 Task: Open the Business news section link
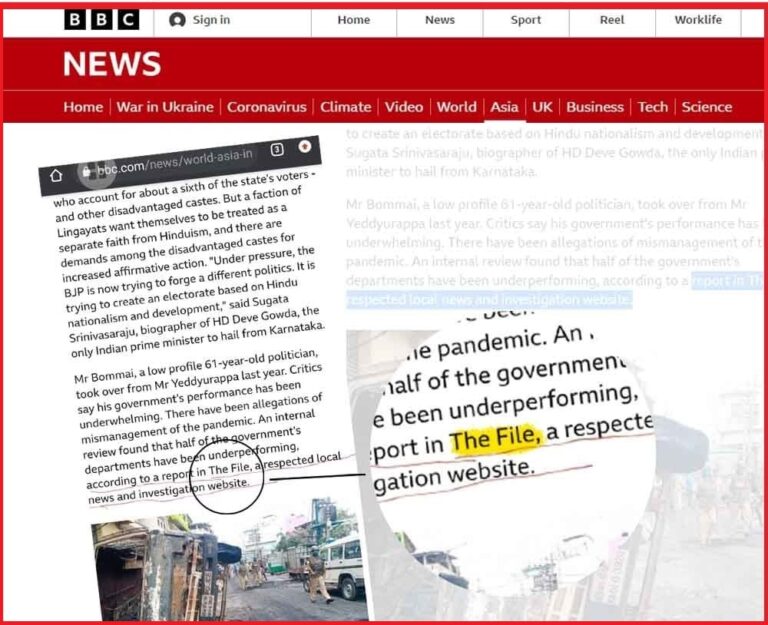[594, 107]
